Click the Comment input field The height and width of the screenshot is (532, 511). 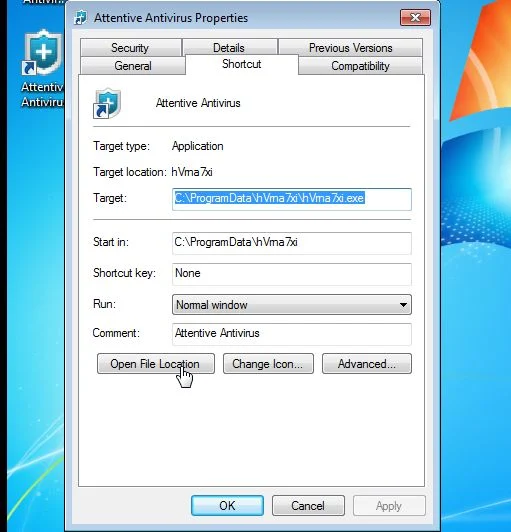tap(292, 334)
